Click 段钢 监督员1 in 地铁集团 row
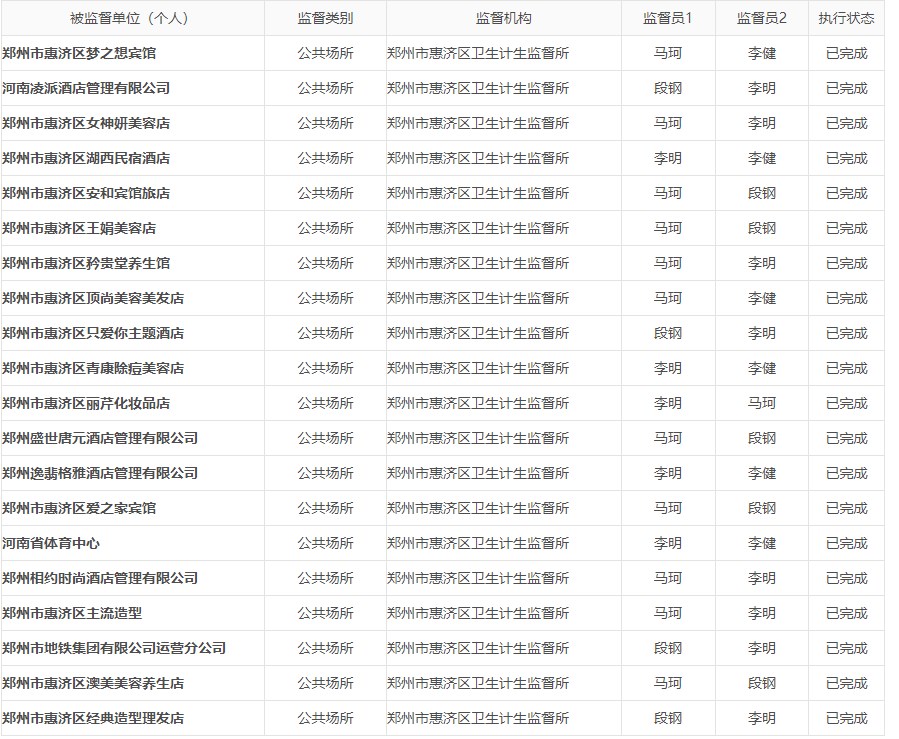The image size is (899, 739). 667,648
